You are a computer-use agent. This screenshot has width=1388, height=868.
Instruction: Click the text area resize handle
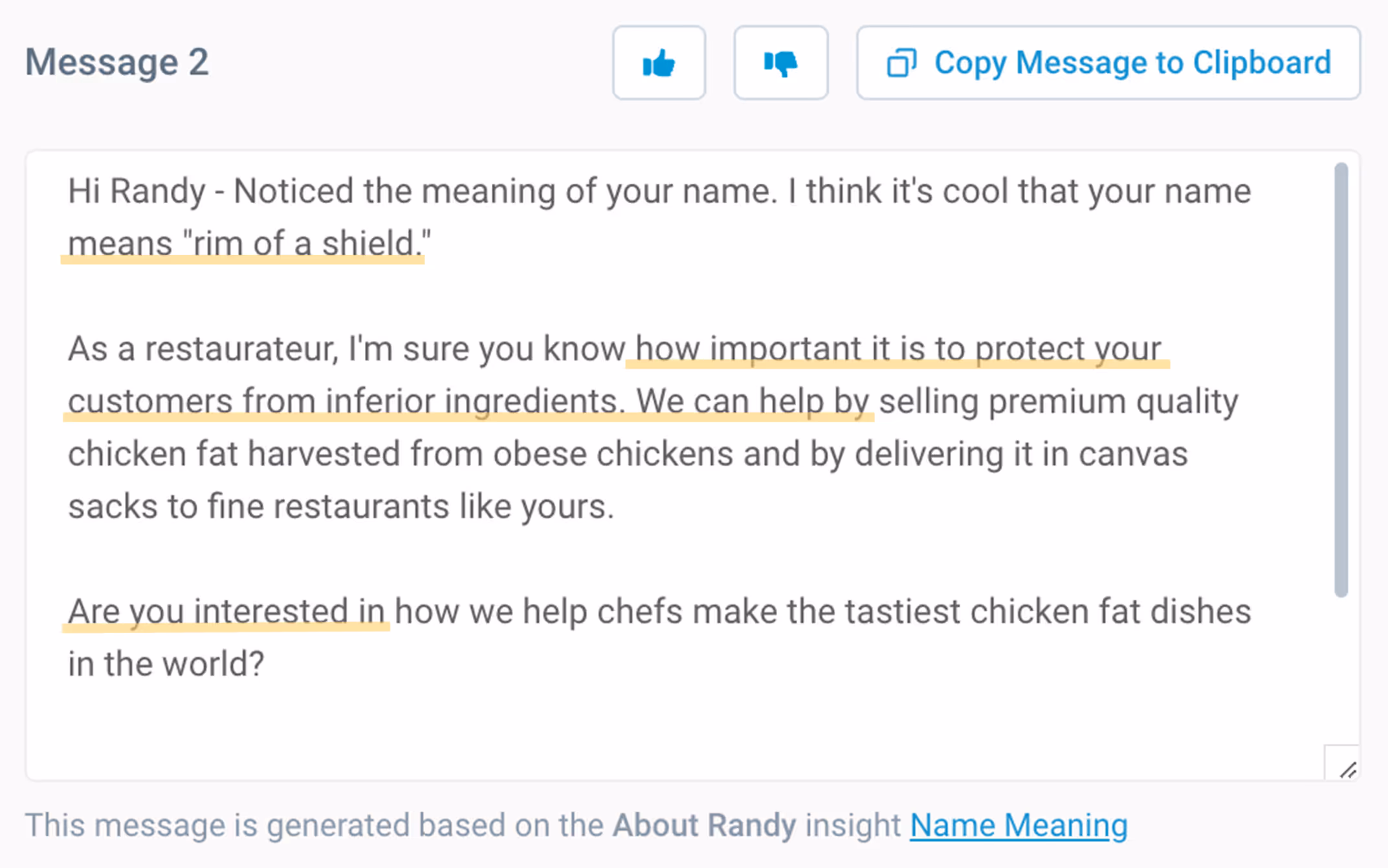pyautogui.click(x=1347, y=770)
